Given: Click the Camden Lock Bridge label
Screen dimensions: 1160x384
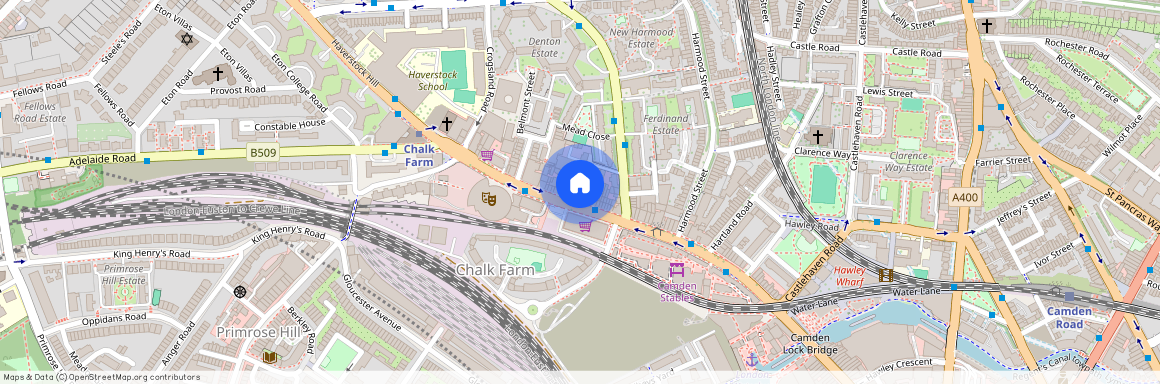Looking at the screenshot, I should (809, 343).
